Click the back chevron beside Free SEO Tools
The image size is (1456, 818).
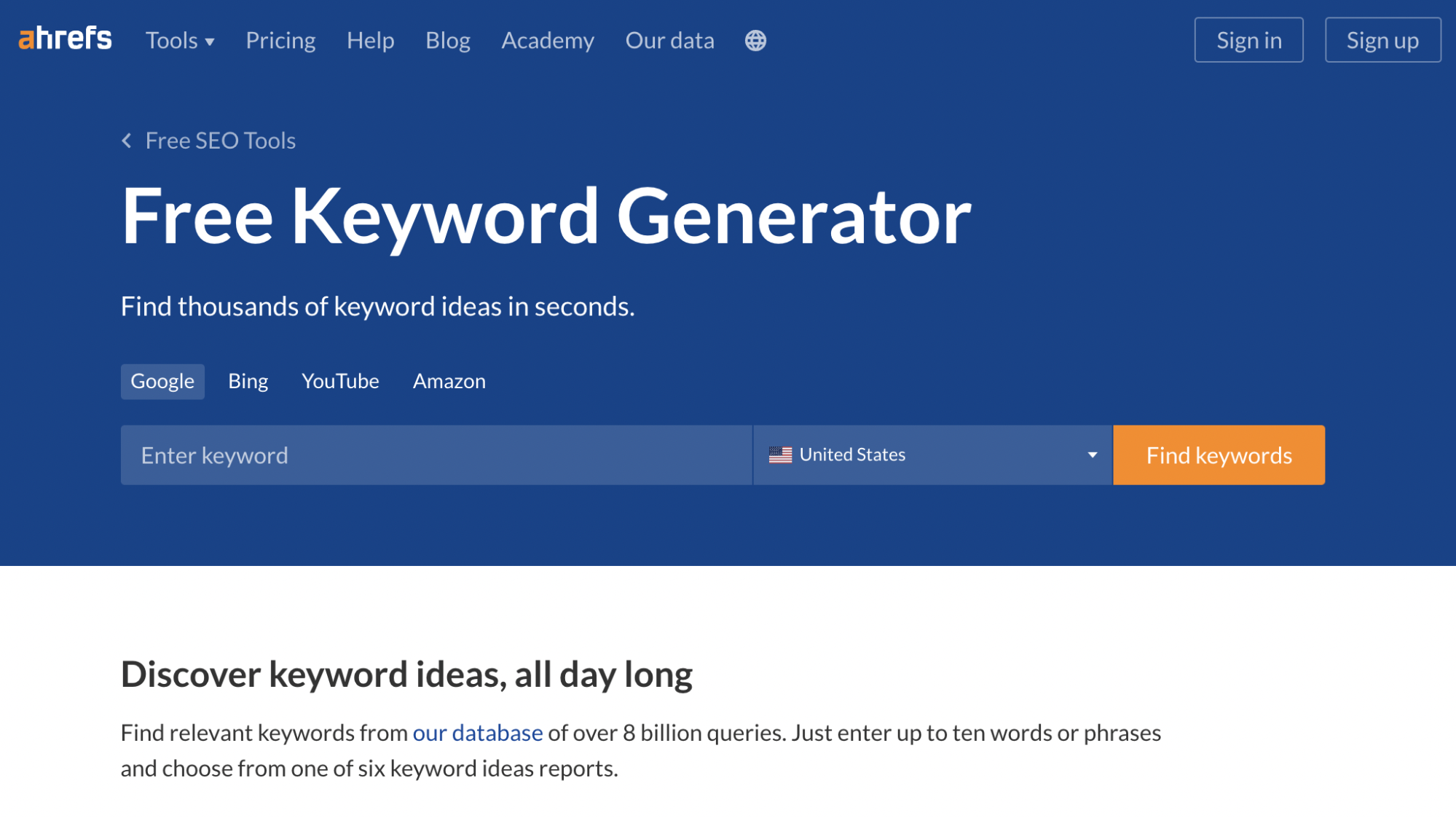[x=127, y=141]
